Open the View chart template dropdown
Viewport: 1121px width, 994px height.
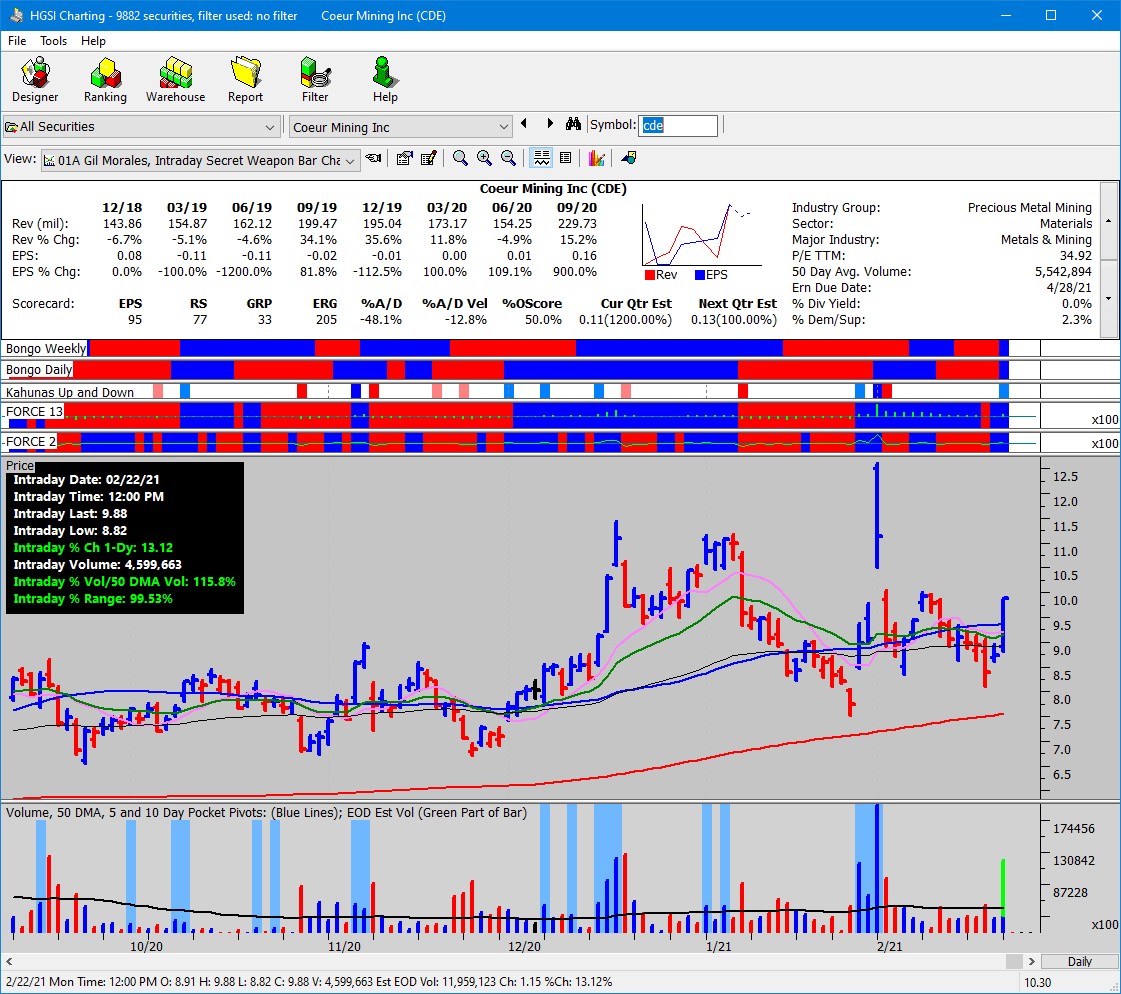click(x=200, y=160)
